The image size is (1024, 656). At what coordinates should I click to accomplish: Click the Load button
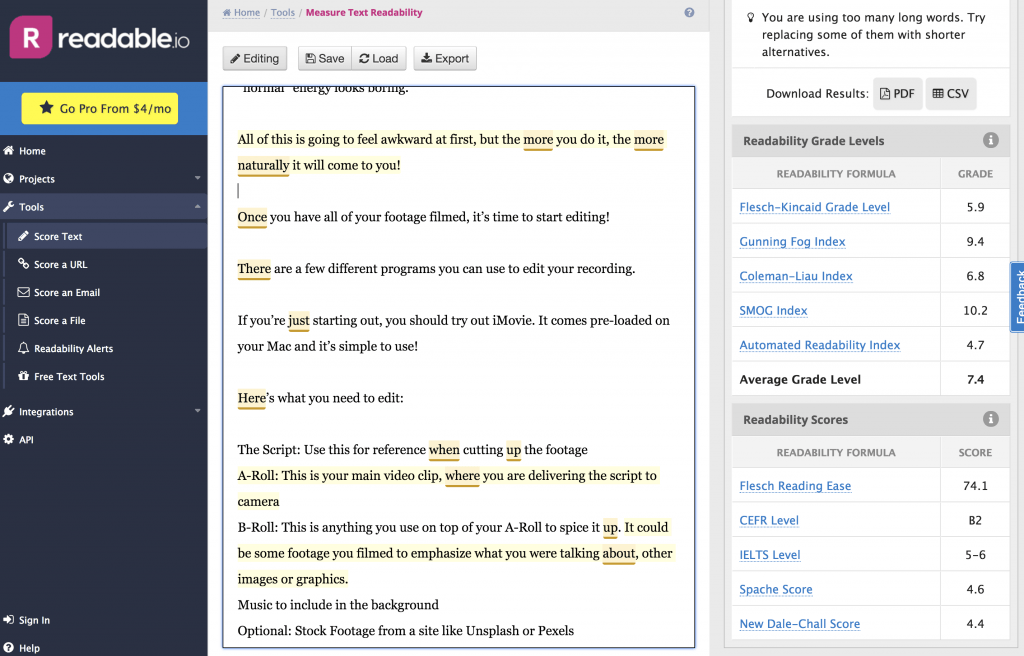(379, 58)
